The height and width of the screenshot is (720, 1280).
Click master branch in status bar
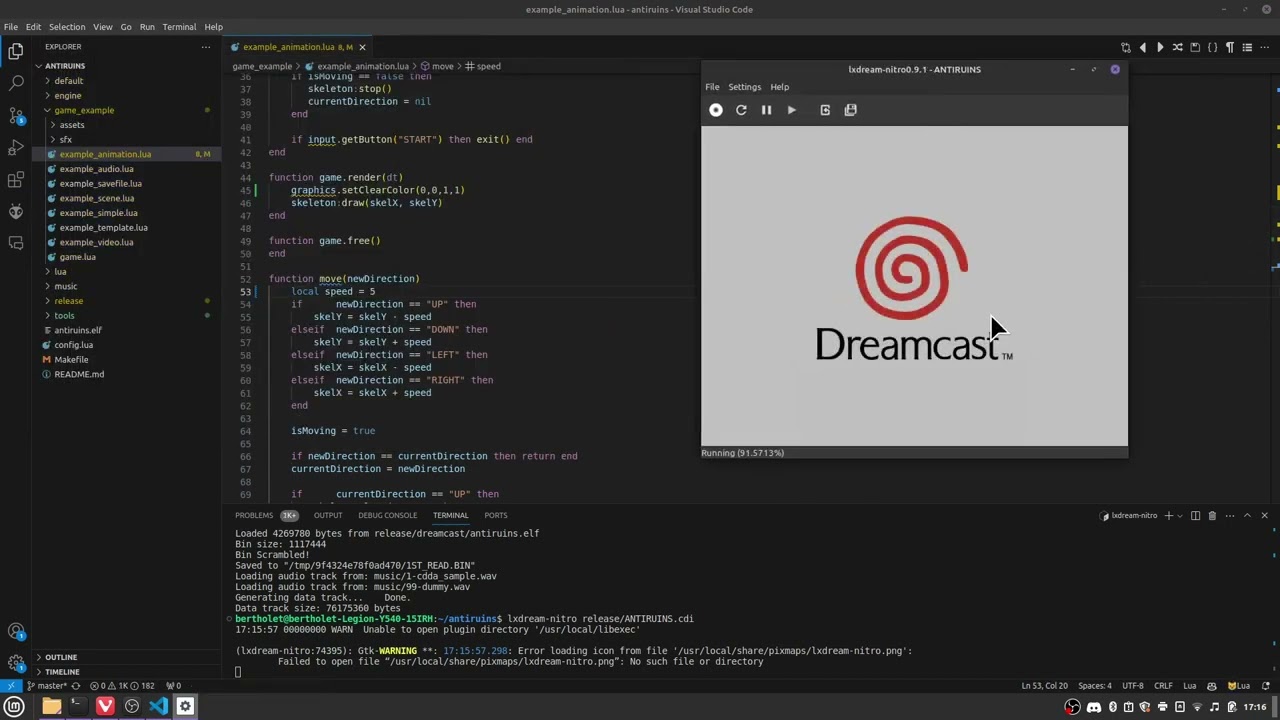click(46, 686)
